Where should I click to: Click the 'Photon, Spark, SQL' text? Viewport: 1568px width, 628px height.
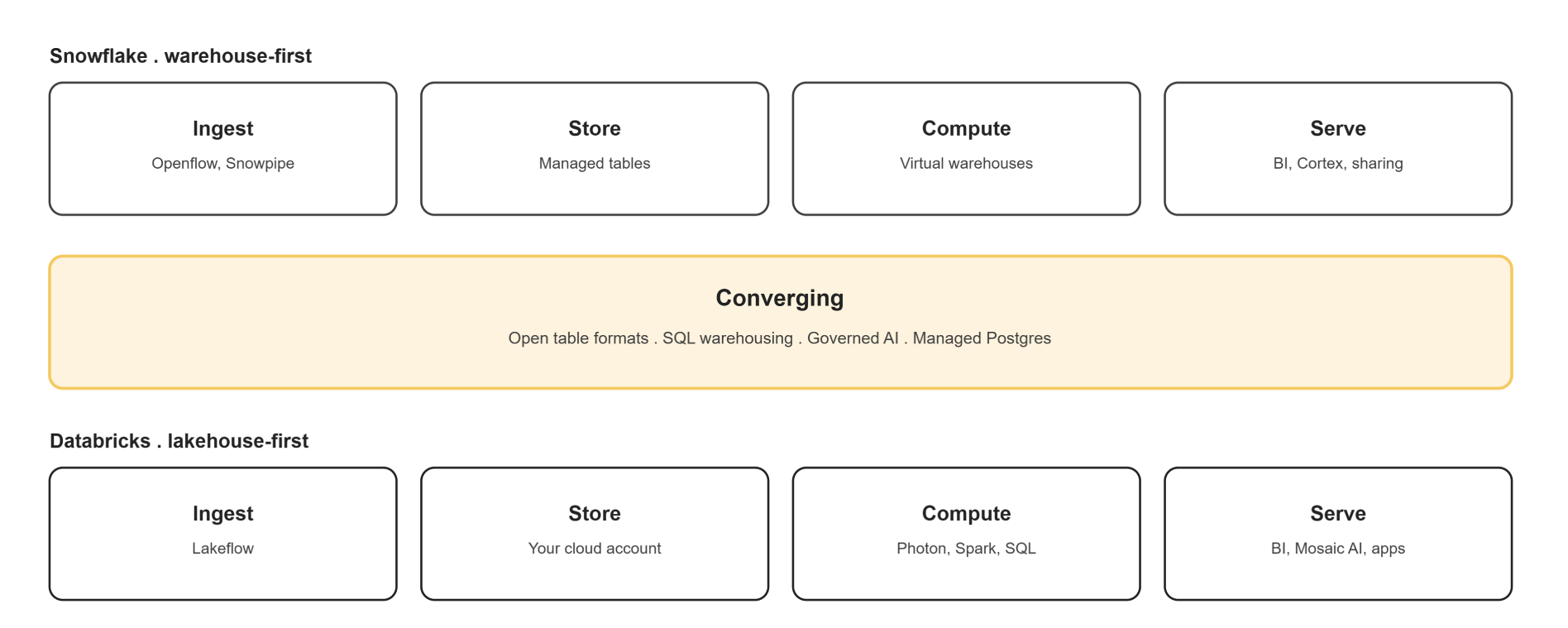coord(966,549)
